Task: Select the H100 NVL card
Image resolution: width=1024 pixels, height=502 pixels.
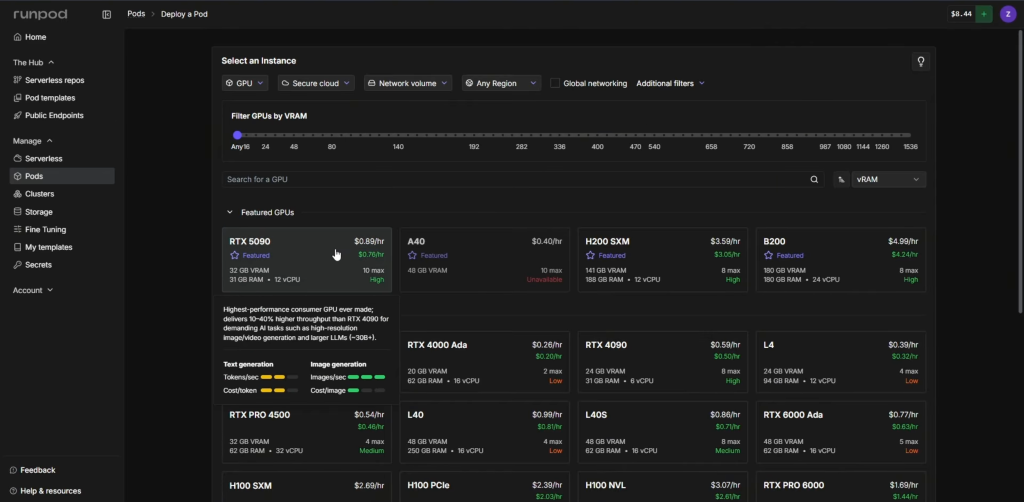Action: pyautogui.click(x=663, y=487)
